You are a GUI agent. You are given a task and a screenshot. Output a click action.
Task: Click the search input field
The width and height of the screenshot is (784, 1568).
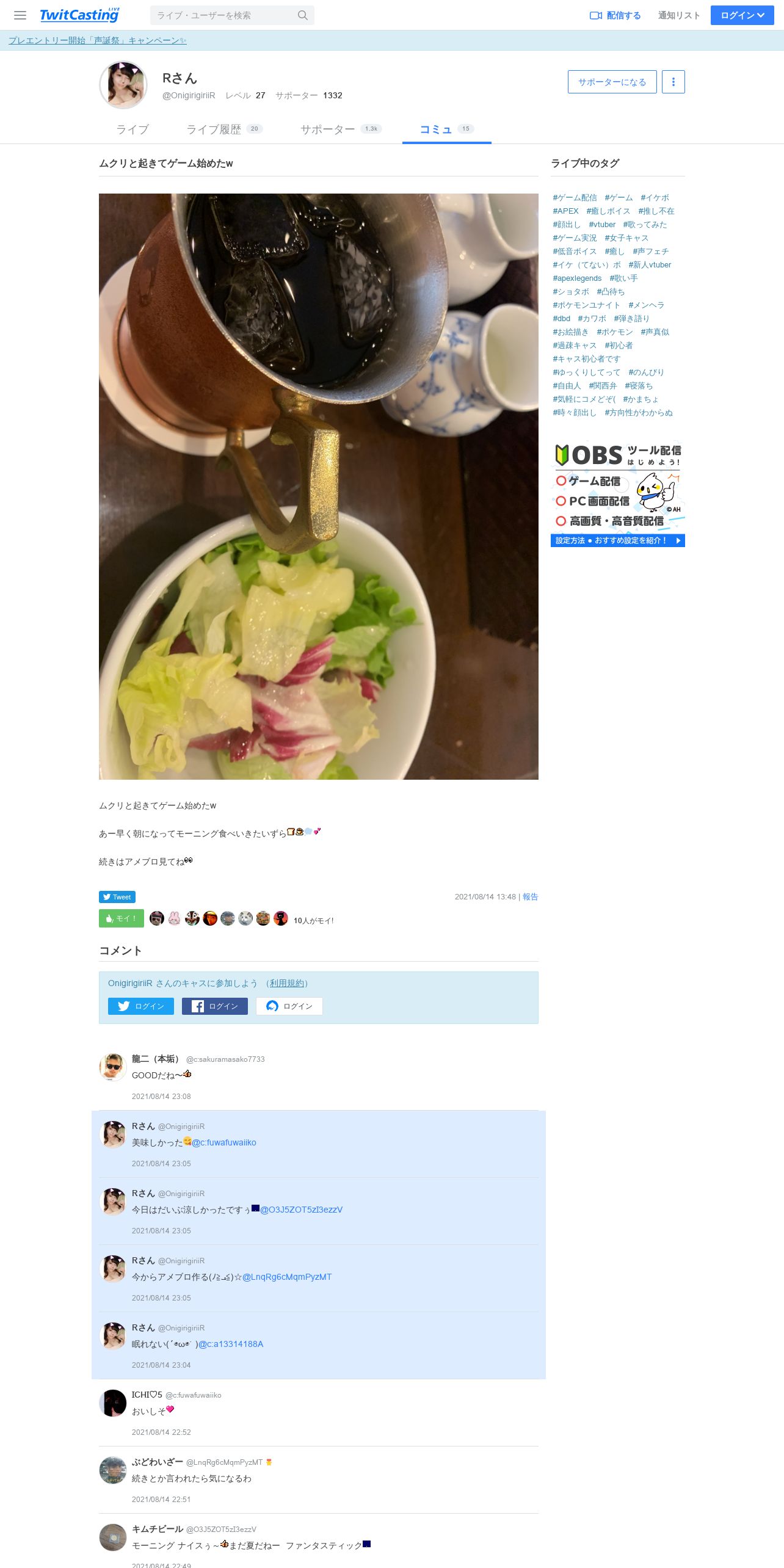click(x=223, y=15)
